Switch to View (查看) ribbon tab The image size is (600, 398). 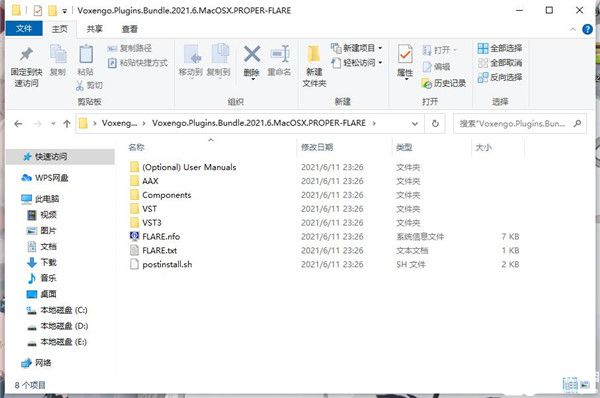tap(130, 29)
